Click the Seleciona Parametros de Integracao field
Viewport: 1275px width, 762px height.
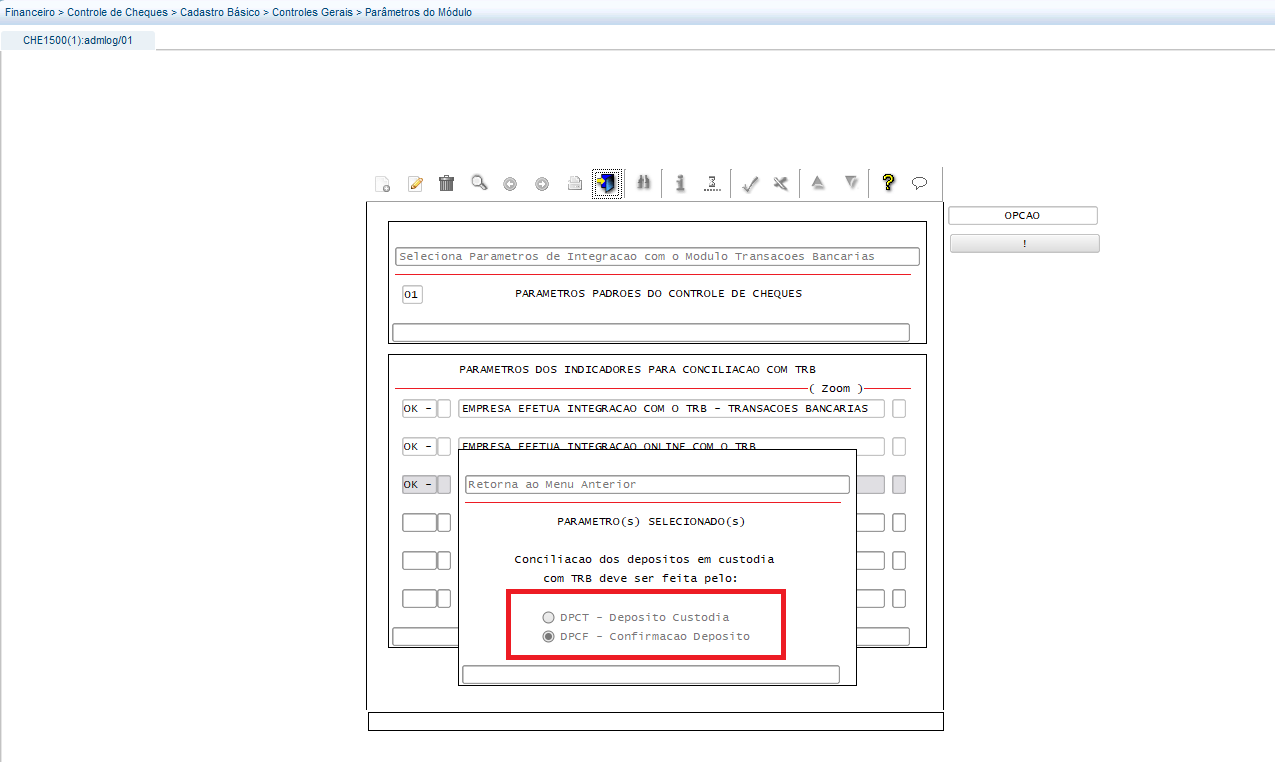(657, 256)
